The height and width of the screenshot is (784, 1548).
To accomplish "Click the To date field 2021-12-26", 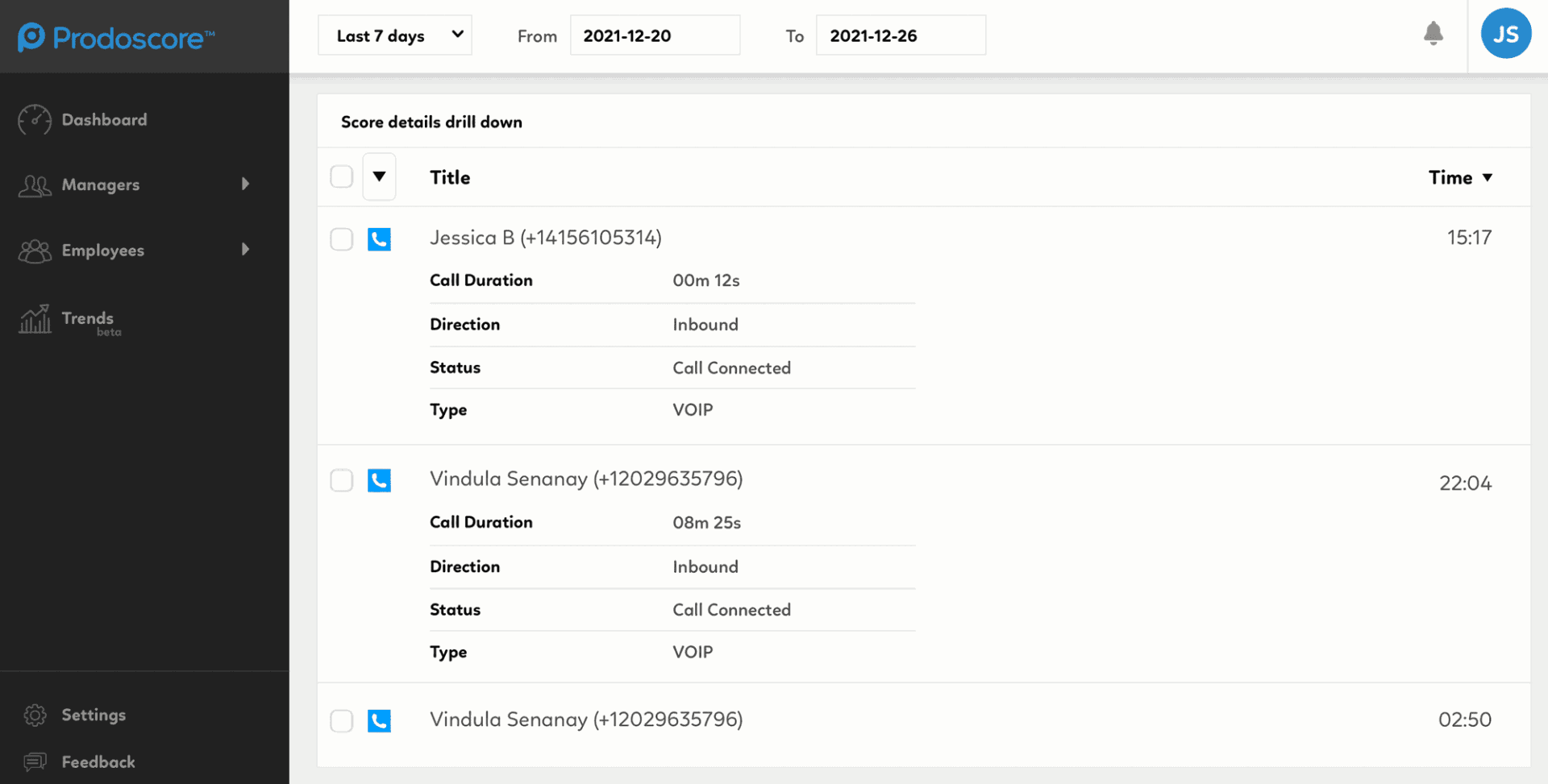I will [901, 35].
